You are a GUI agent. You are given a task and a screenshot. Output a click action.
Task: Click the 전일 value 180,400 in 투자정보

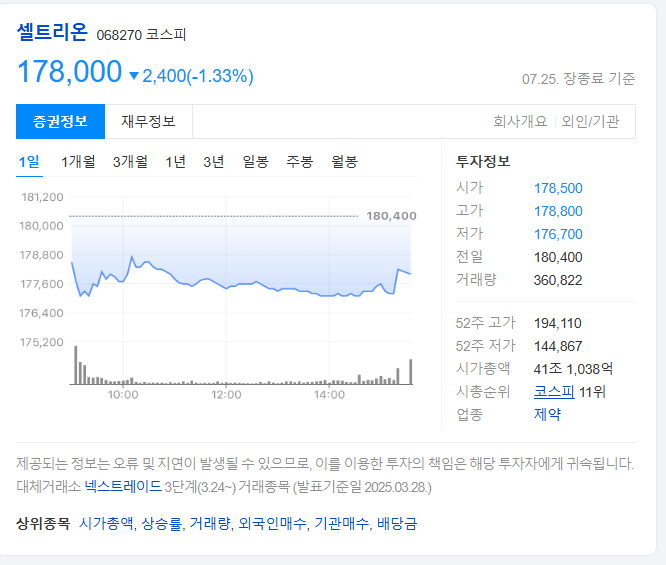[558, 257]
